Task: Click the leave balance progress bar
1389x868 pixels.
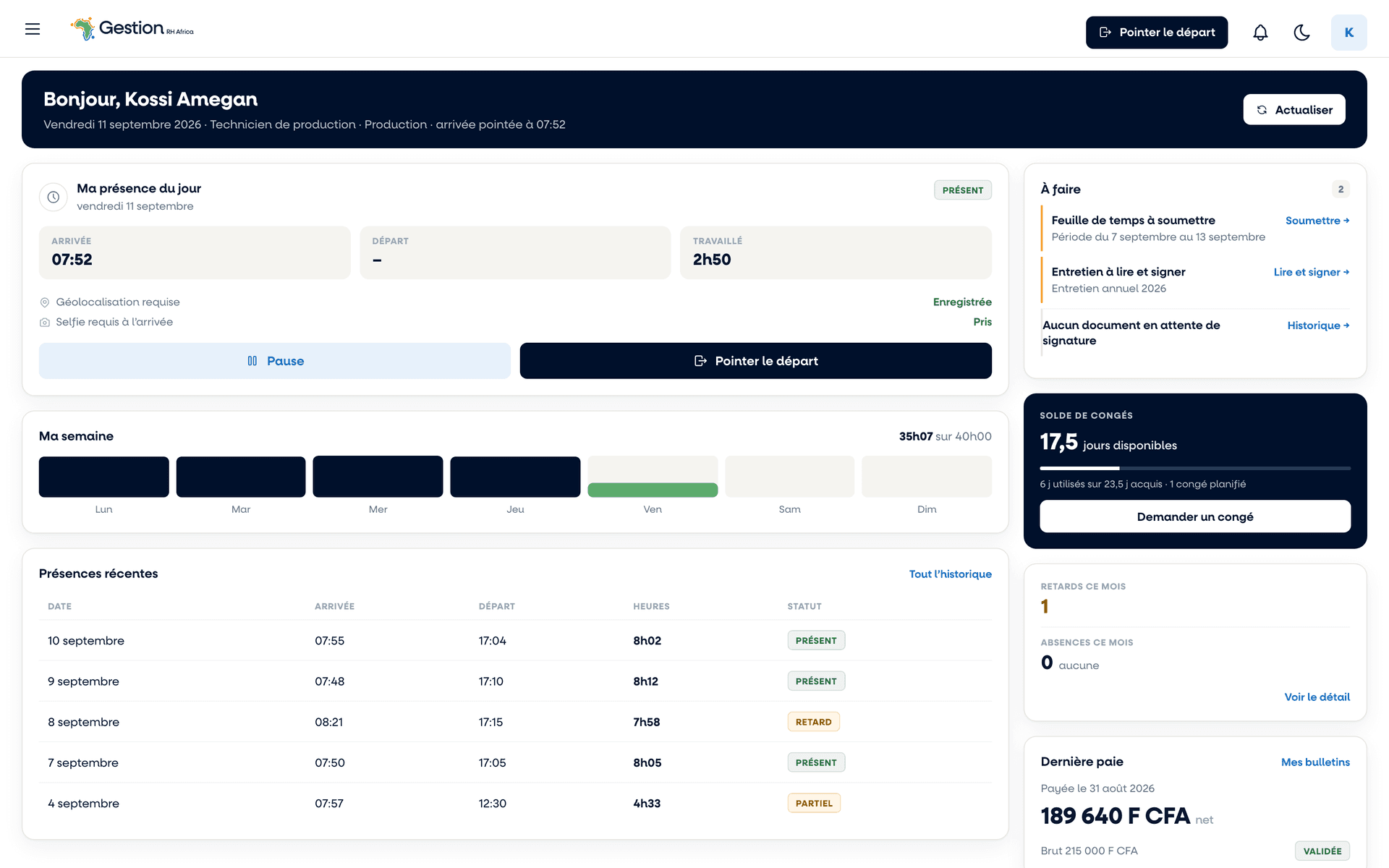Action: point(1195,468)
